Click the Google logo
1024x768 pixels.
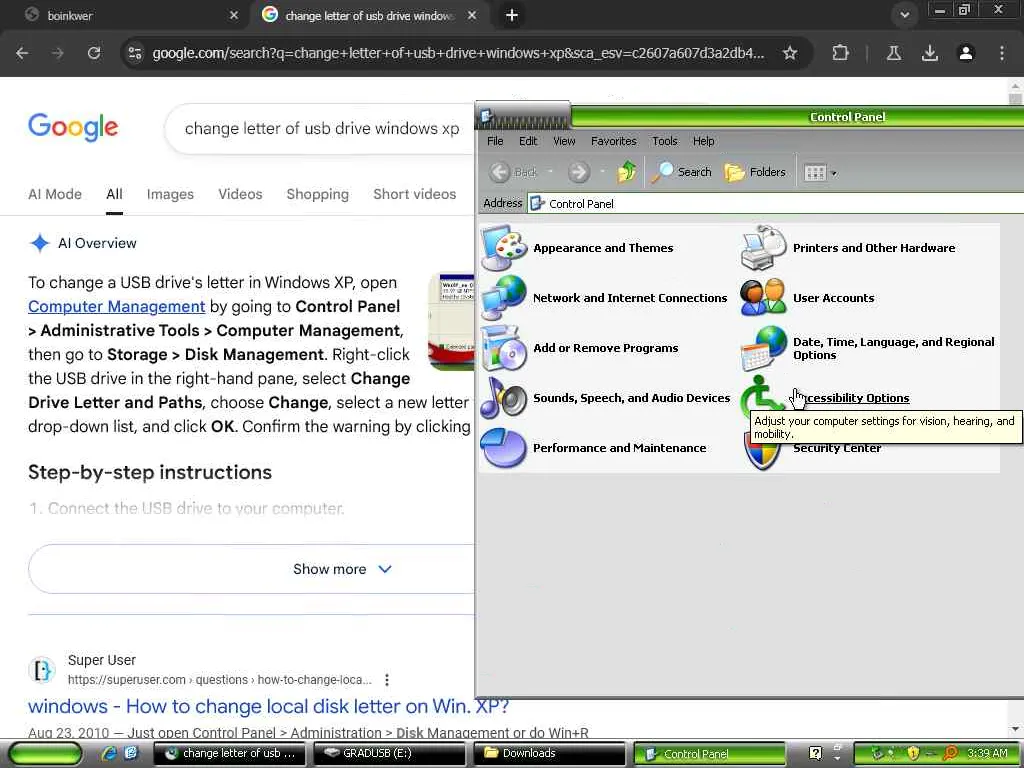click(73, 127)
